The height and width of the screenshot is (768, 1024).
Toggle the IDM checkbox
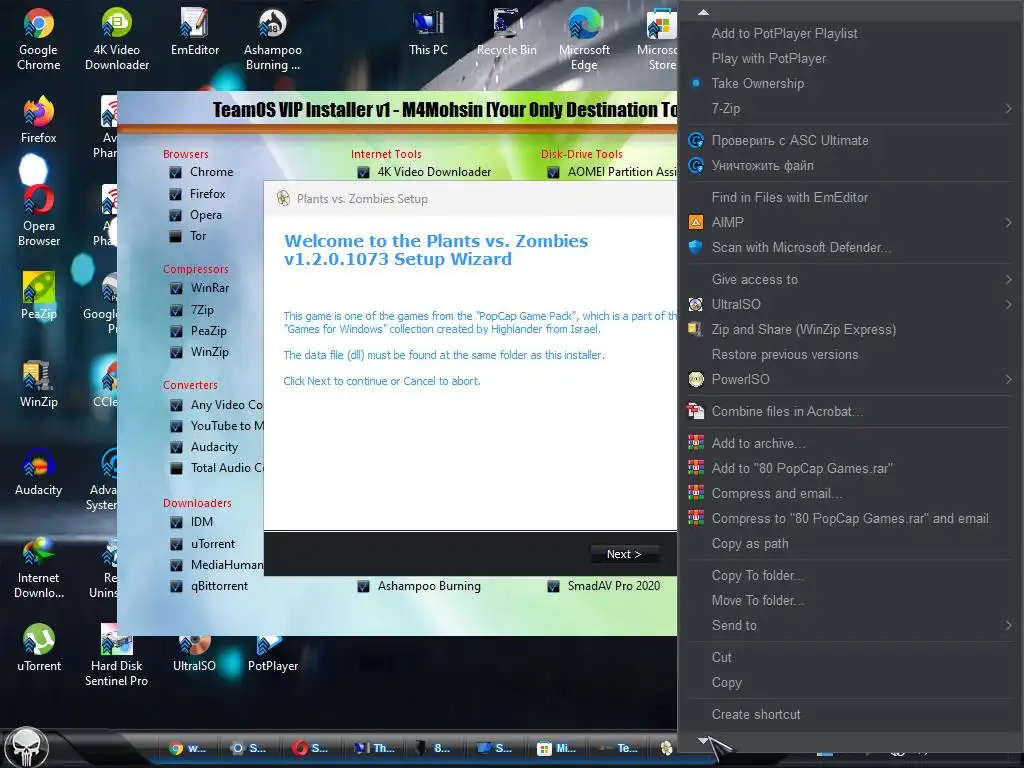pos(176,522)
